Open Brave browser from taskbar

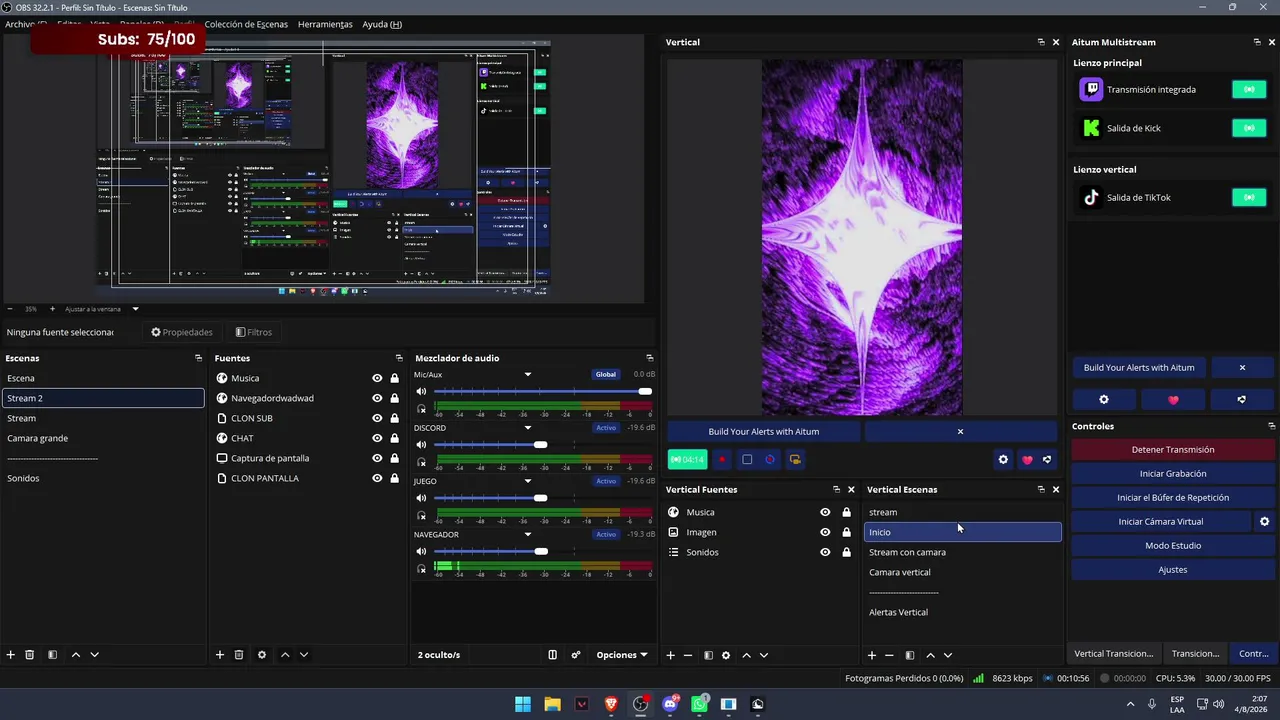coord(611,704)
